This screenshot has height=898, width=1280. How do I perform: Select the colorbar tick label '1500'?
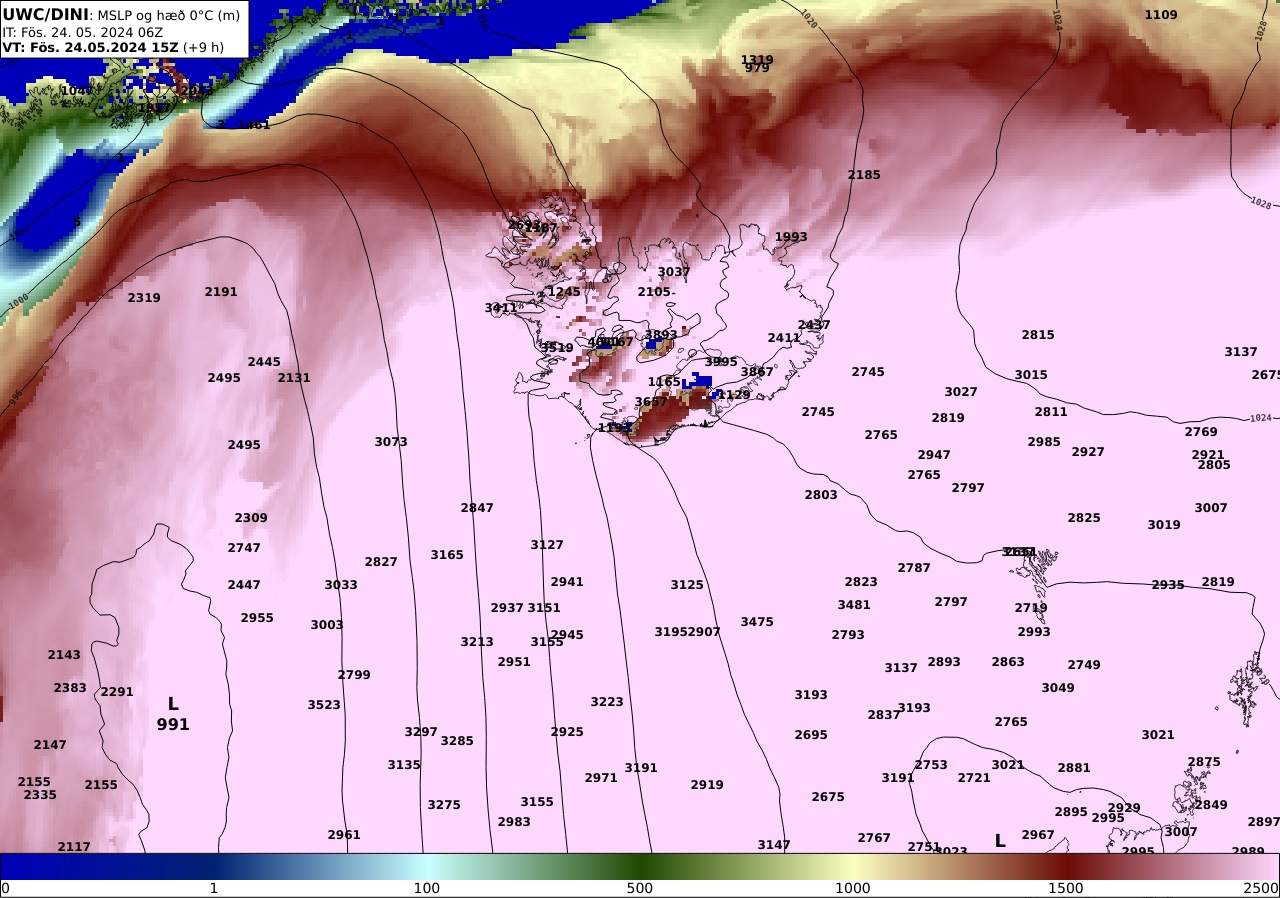click(x=1066, y=888)
